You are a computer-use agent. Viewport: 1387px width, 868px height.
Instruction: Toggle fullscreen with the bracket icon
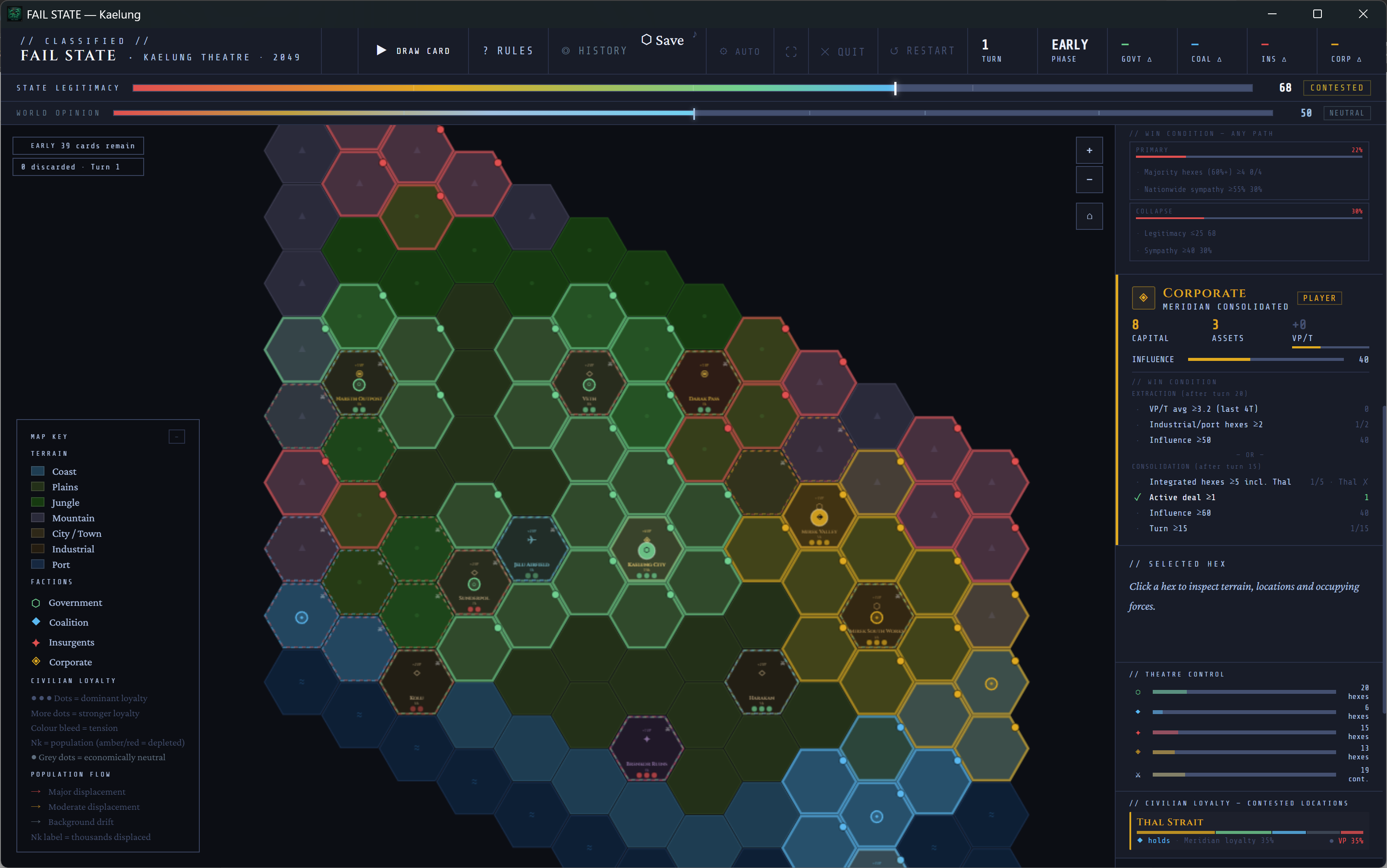click(x=791, y=52)
